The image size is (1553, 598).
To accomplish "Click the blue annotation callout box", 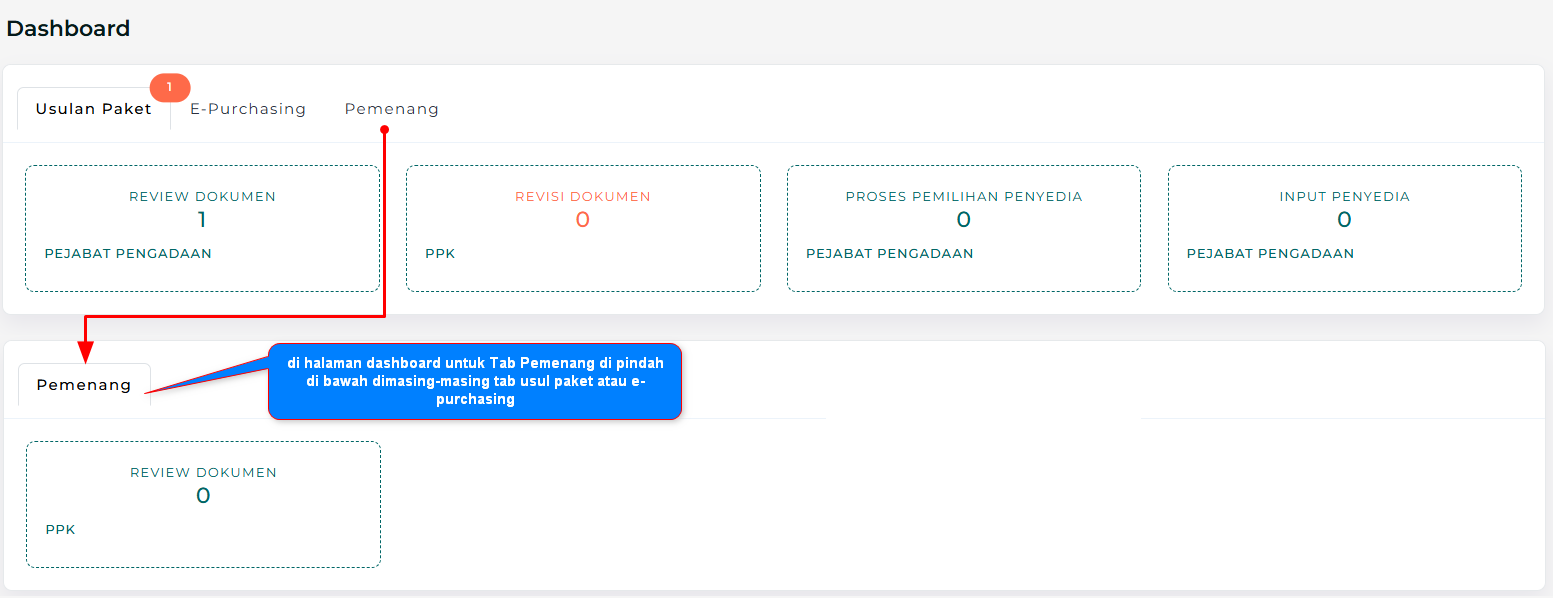I will [x=475, y=381].
